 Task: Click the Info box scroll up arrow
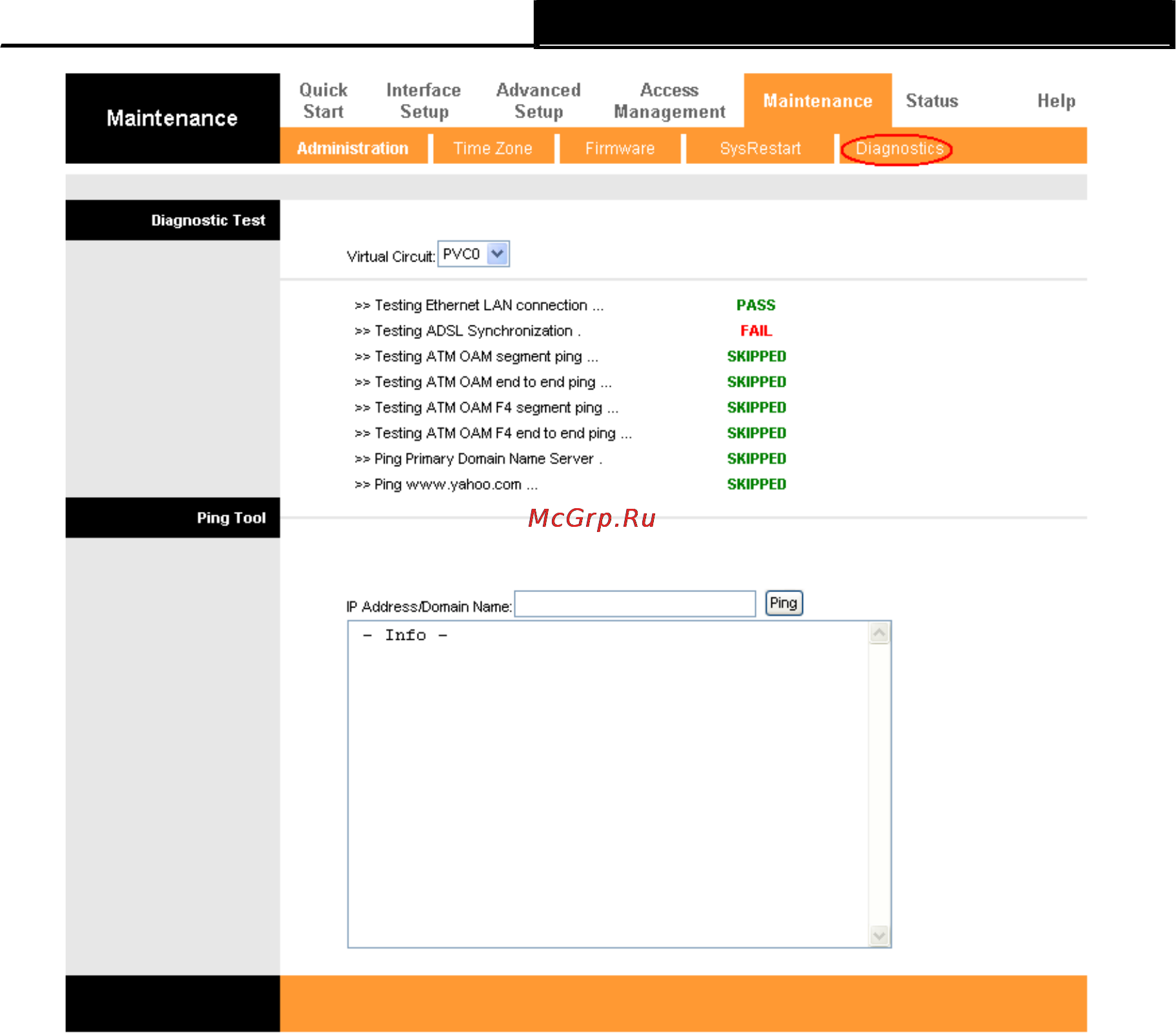click(x=879, y=633)
